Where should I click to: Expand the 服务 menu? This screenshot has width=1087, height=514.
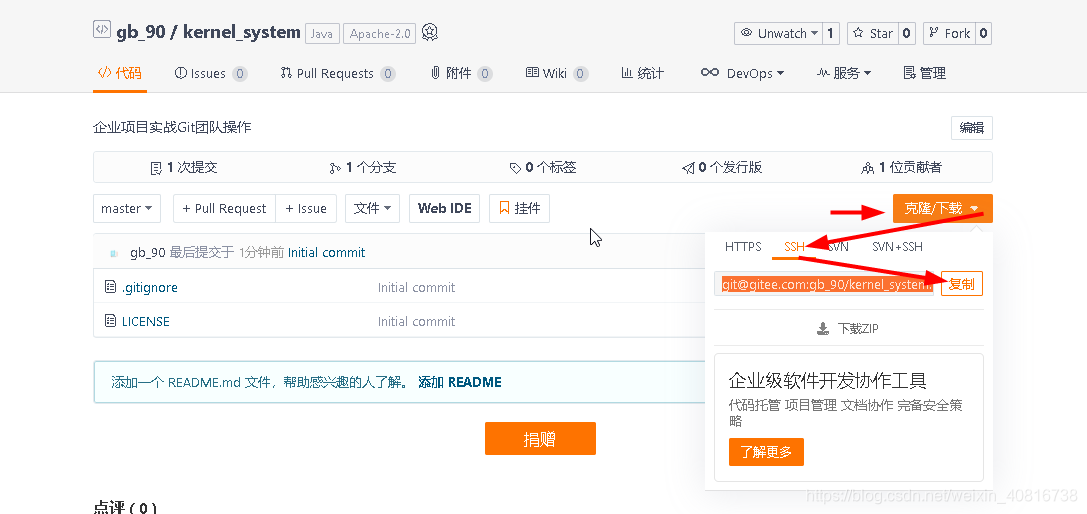click(844, 73)
